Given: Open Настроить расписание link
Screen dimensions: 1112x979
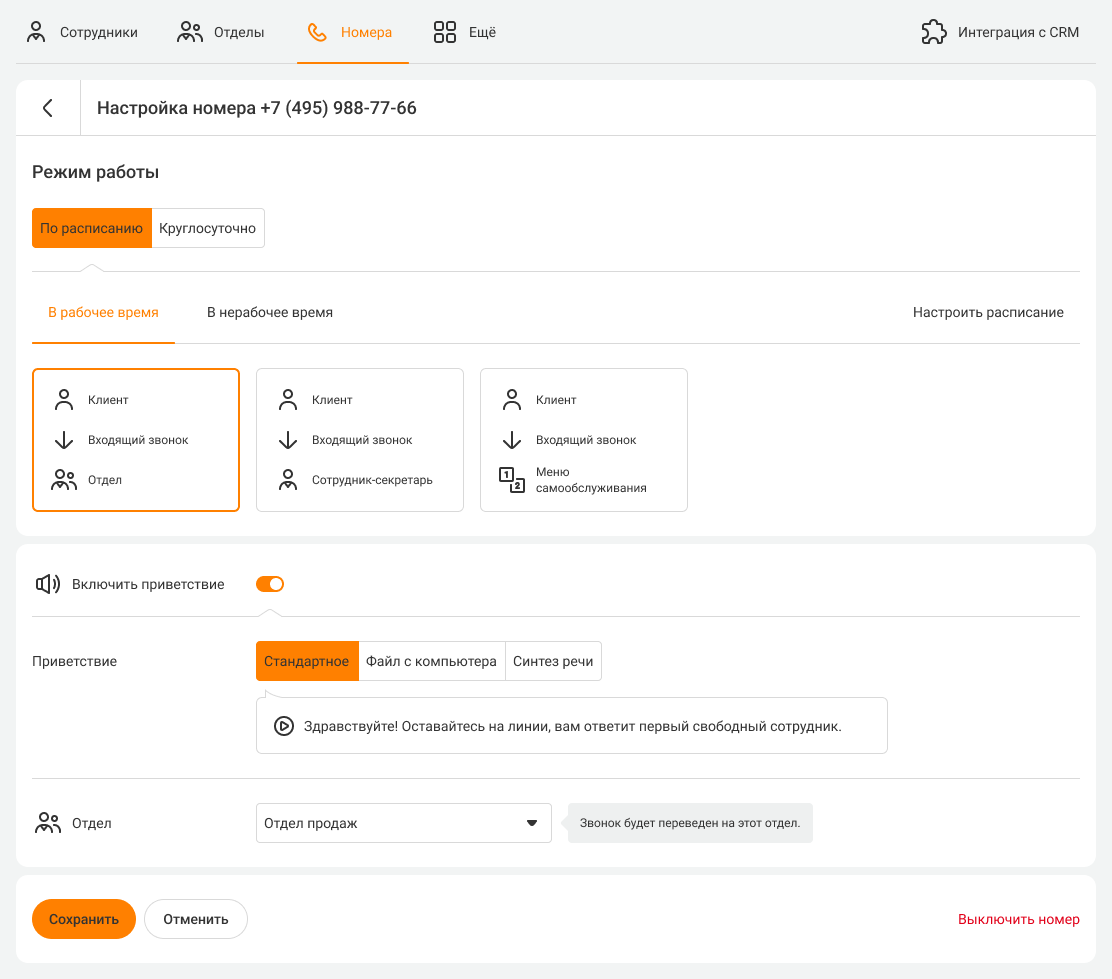Looking at the screenshot, I should 987,312.
